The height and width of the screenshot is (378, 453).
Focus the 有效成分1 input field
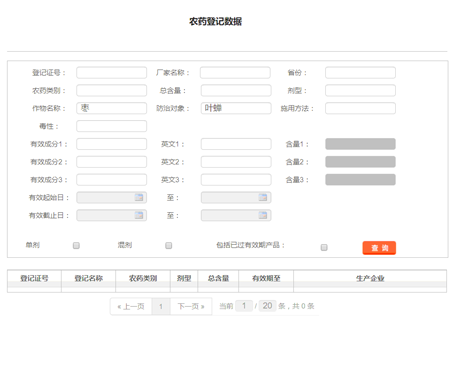tap(112, 144)
